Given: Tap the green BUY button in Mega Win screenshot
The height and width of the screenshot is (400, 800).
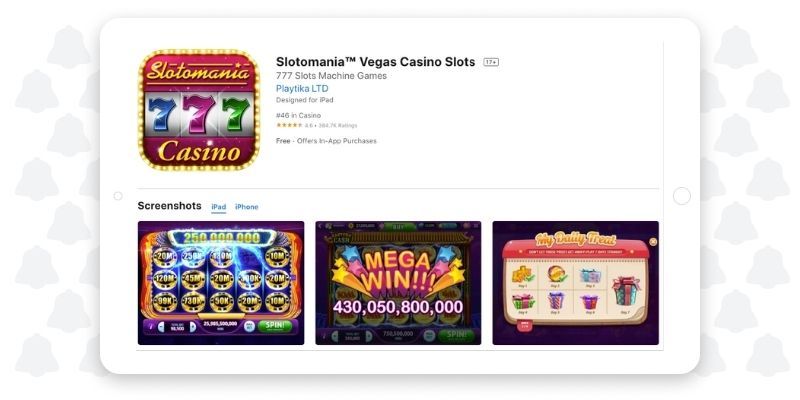Looking at the screenshot, I should (399, 226).
